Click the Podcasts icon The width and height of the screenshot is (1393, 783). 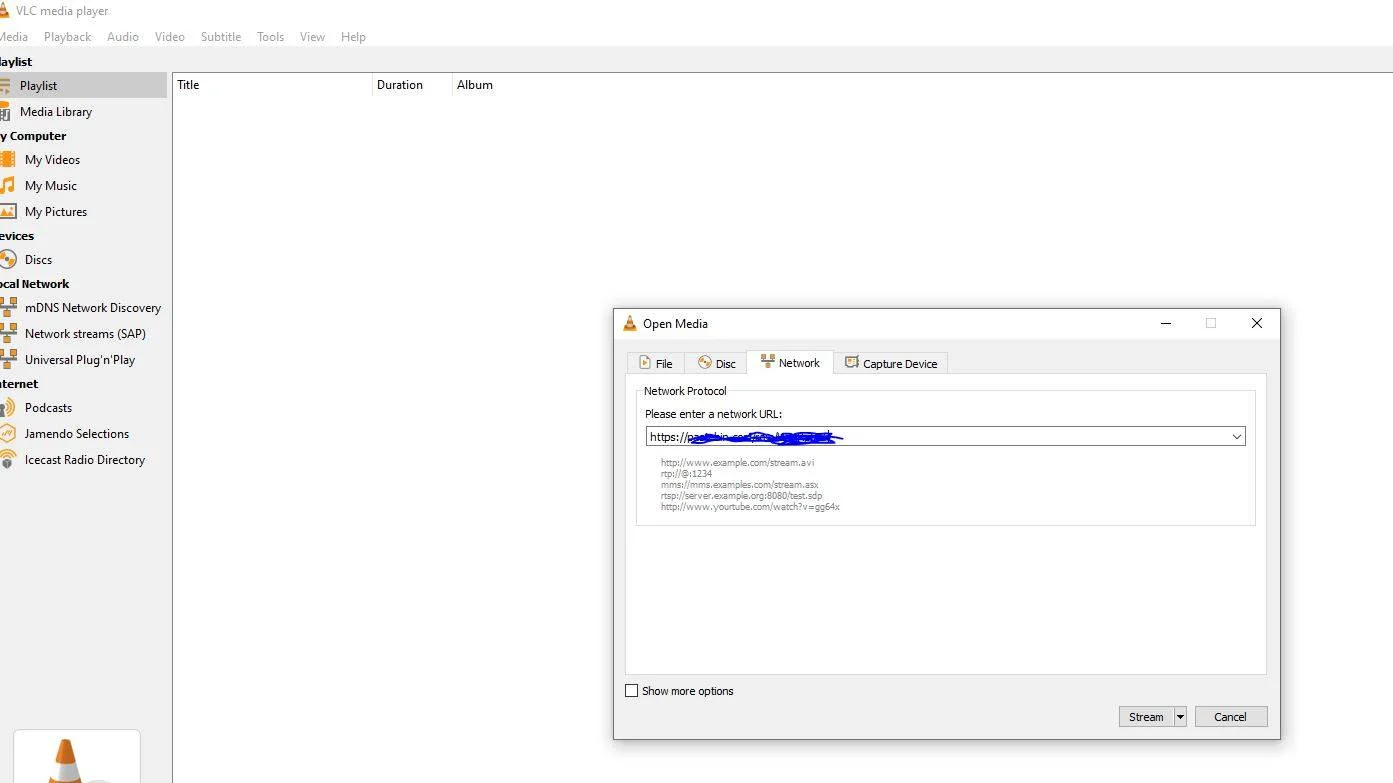(x=8, y=408)
